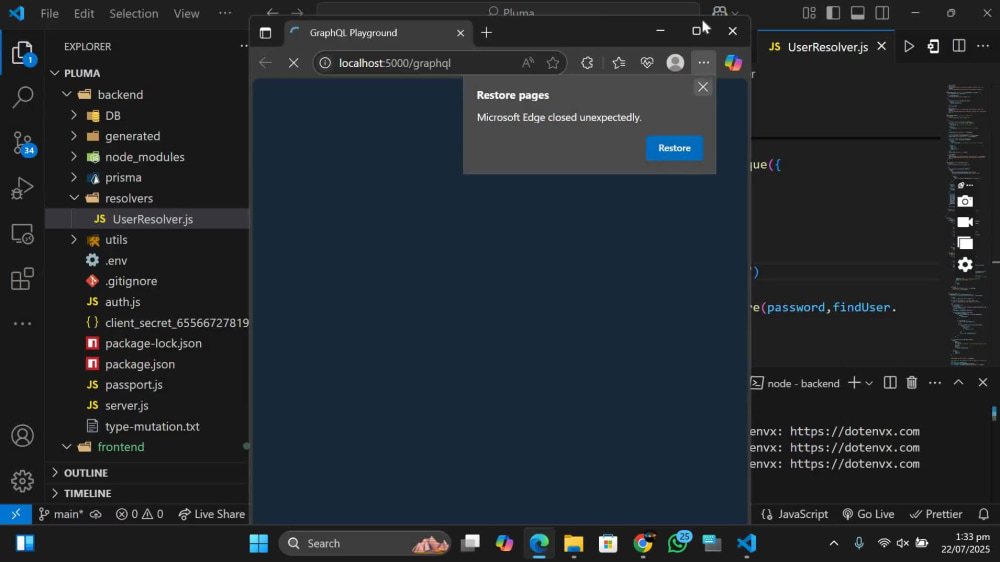Viewport: 1000px width, 562px height.
Task: Open a new tab in Edge
Action: point(487,33)
